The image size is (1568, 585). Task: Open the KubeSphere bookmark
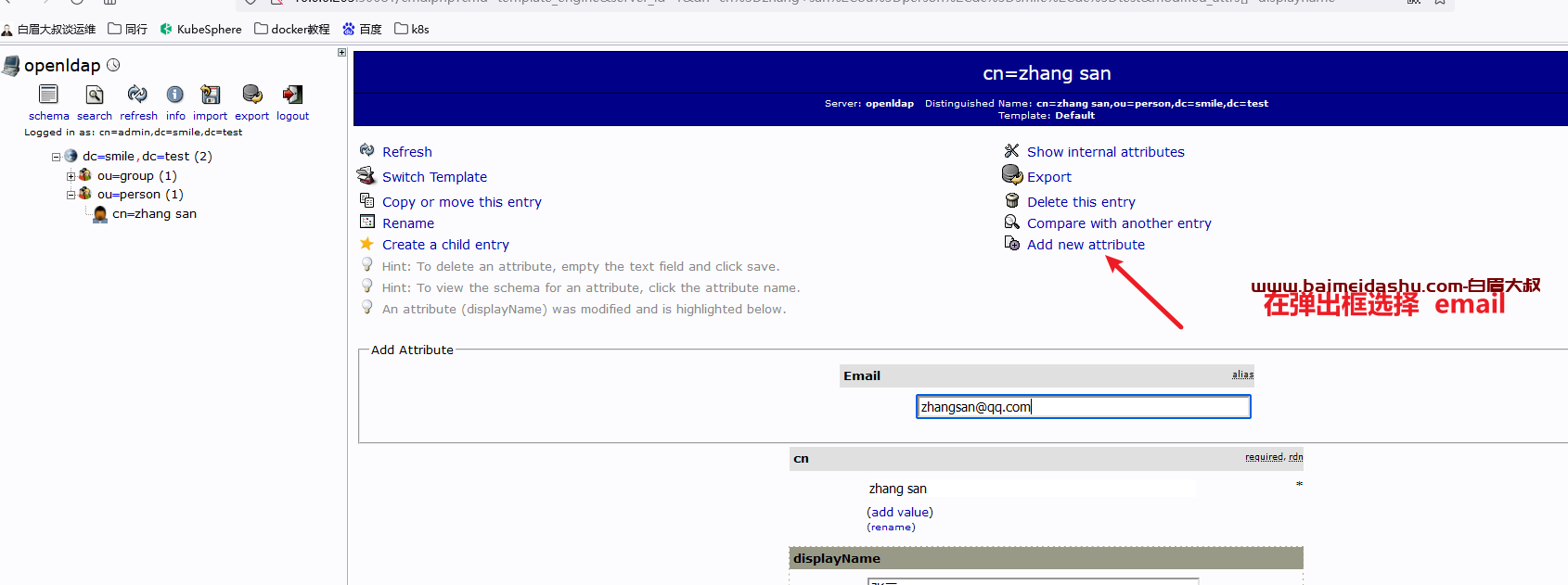[x=200, y=29]
